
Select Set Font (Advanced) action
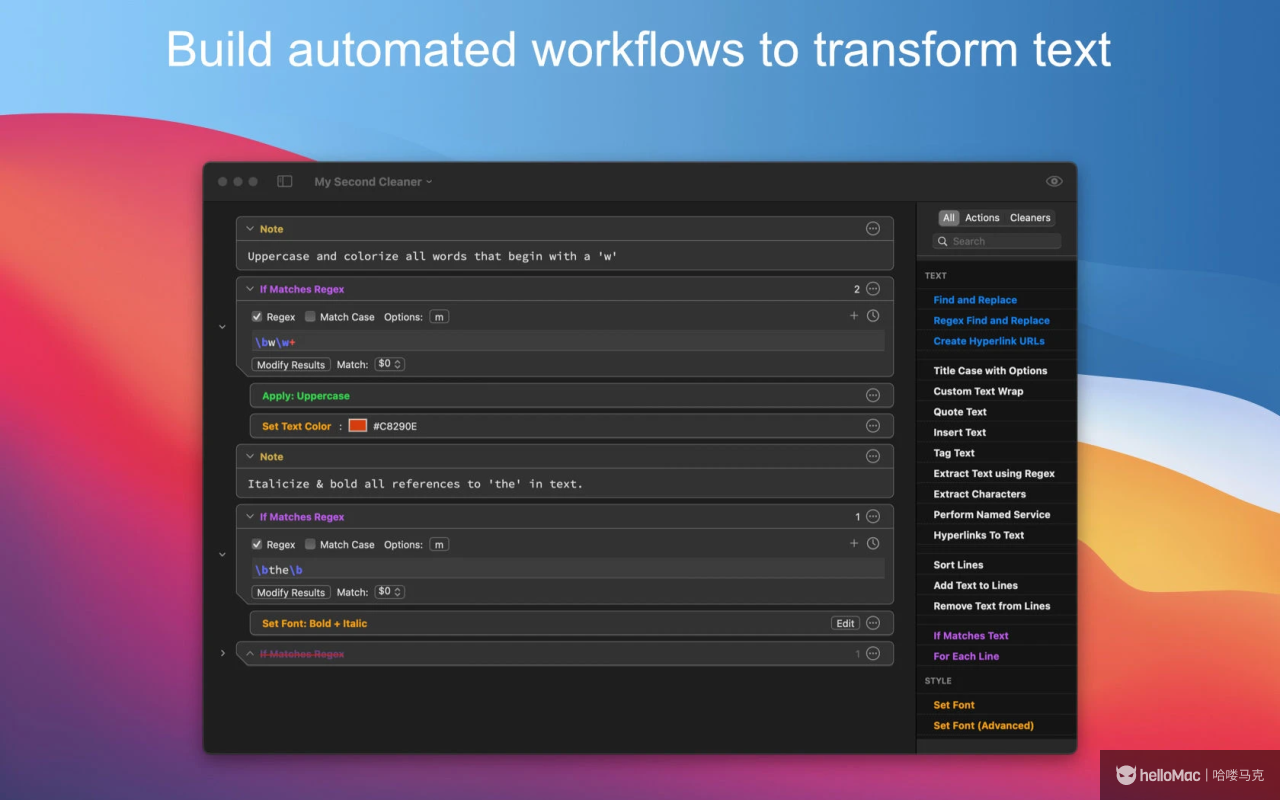coord(984,726)
